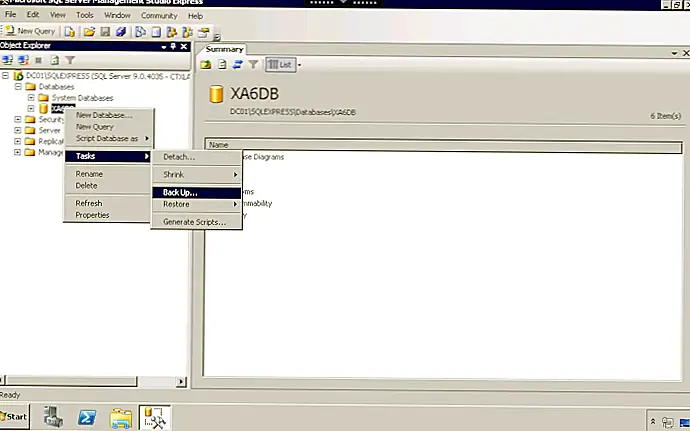Click Up folder icon in Summary toolbar
The height and width of the screenshot is (431, 690).
206,65
